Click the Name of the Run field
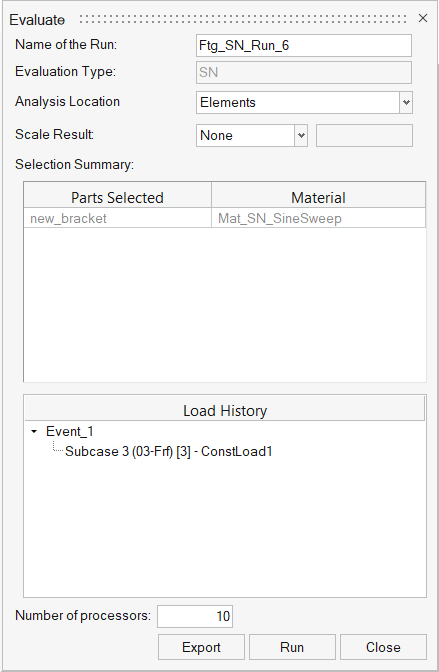 coord(304,45)
